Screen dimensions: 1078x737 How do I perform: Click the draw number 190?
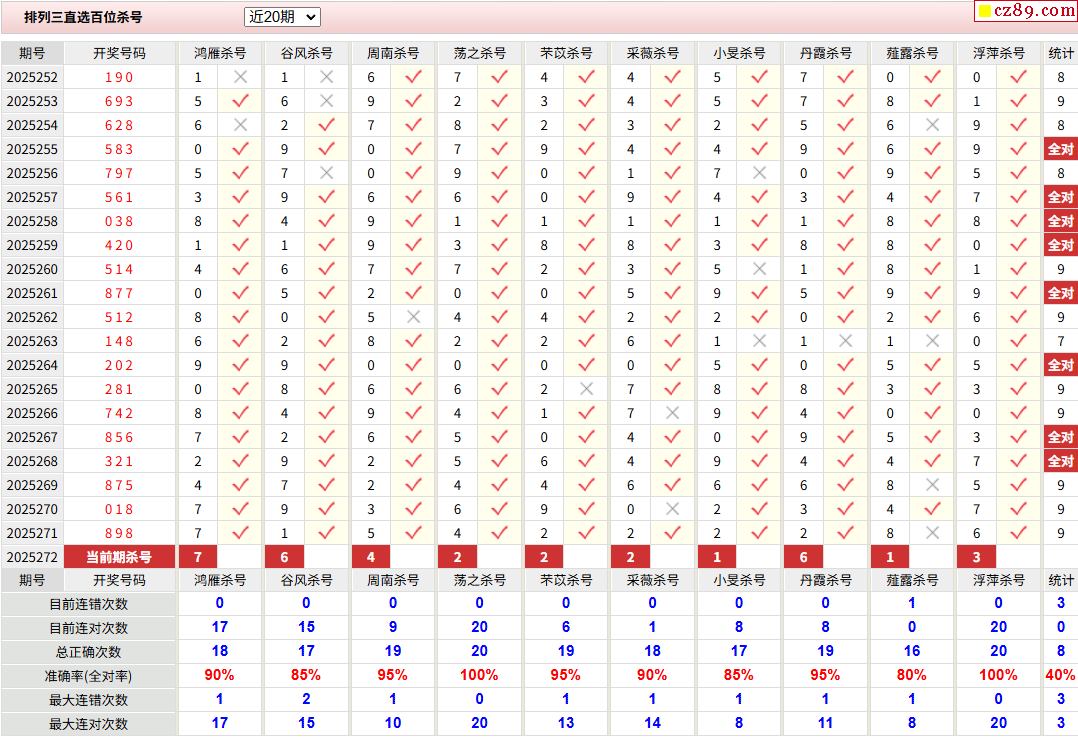point(119,77)
